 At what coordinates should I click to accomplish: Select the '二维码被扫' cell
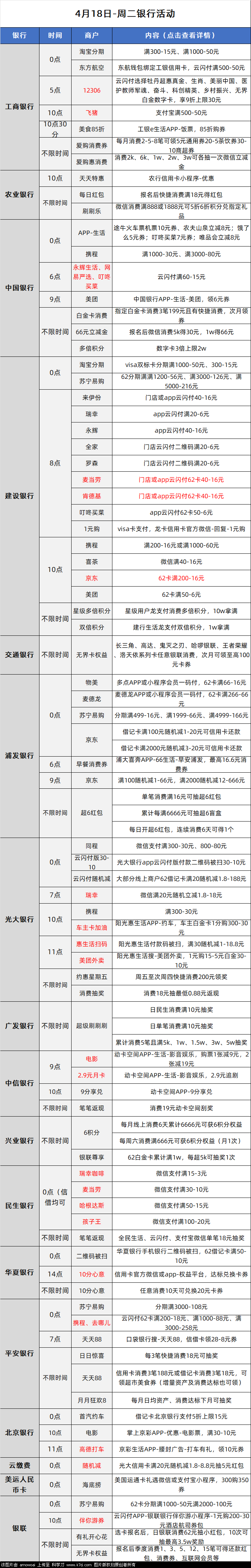(91, 1256)
